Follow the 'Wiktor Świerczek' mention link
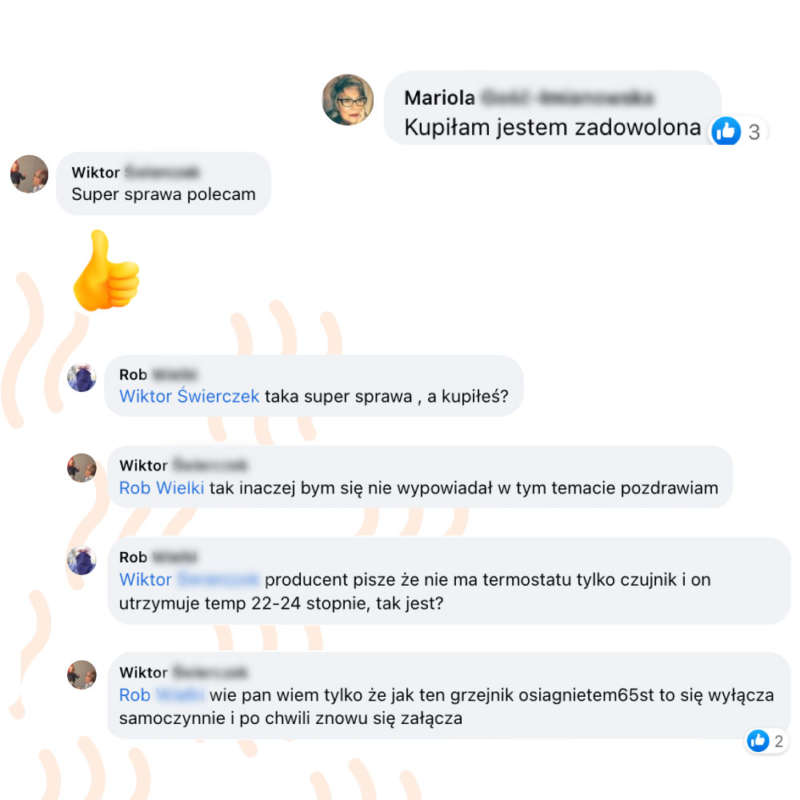The width and height of the screenshot is (800, 800). click(189, 396)
